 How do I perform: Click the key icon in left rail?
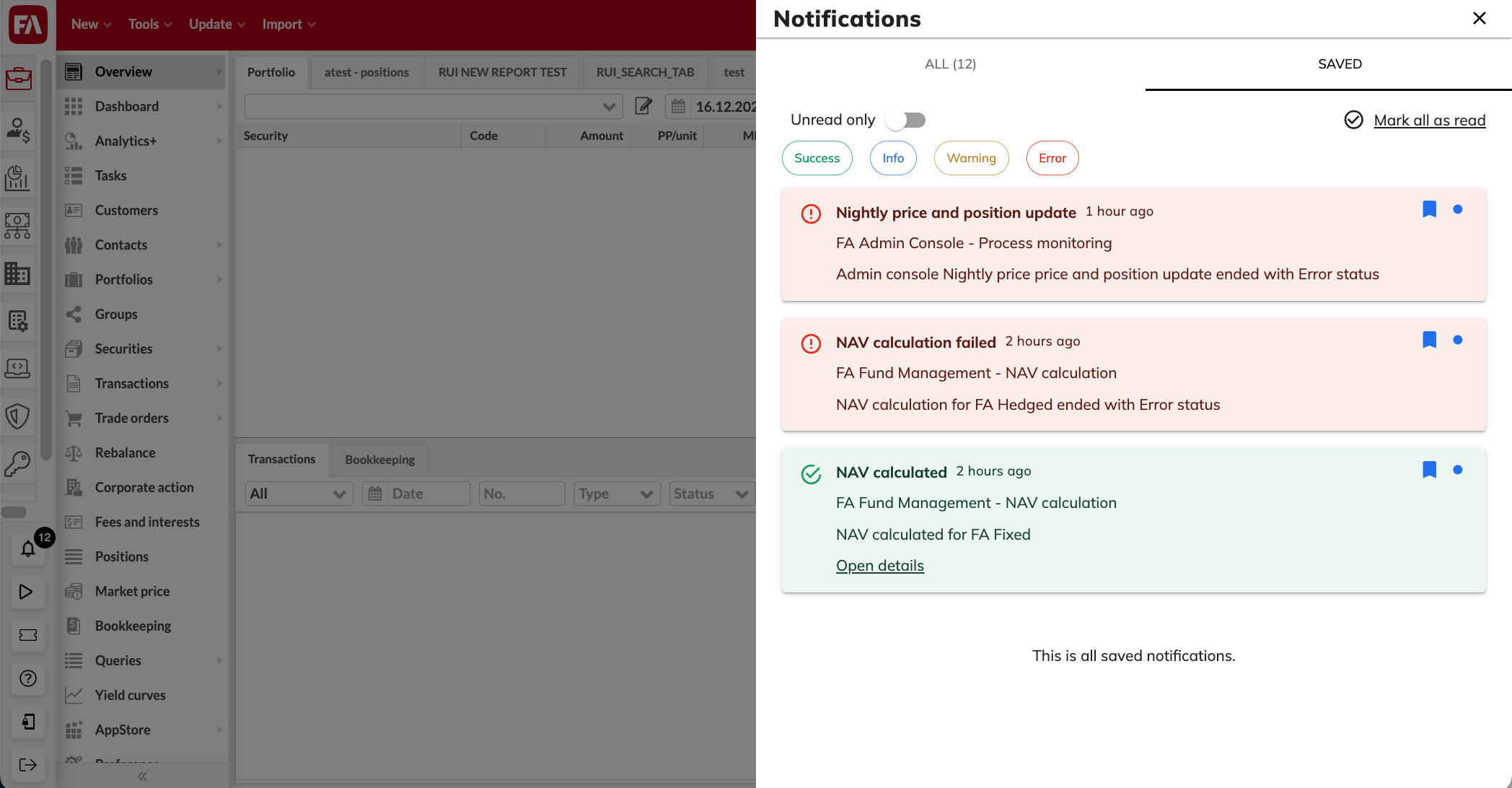[x=18, y=464]
